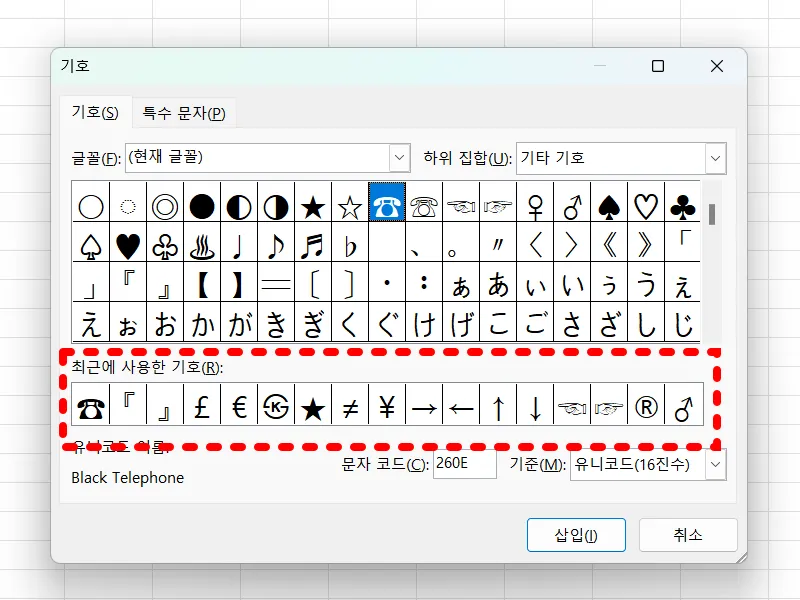Viewport: 800px width, 600px height.
Task: Select the down arrow ↓ symbol
Action: [535, 404]
